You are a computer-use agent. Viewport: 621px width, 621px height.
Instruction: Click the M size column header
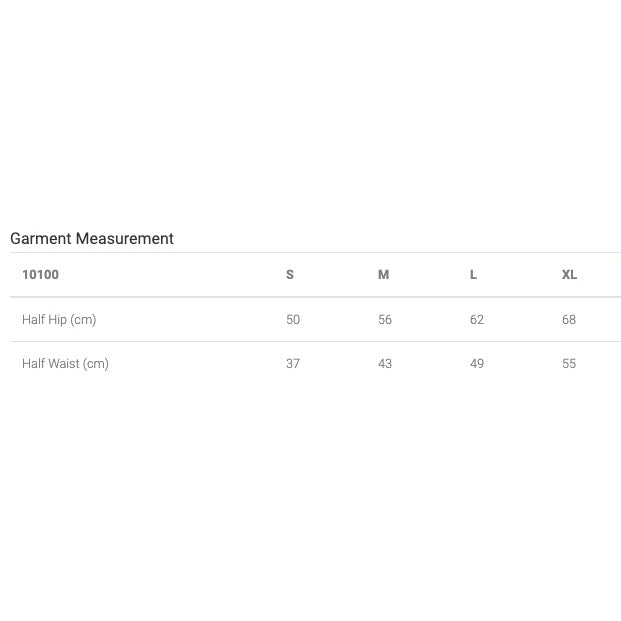[x=383, y=274]
